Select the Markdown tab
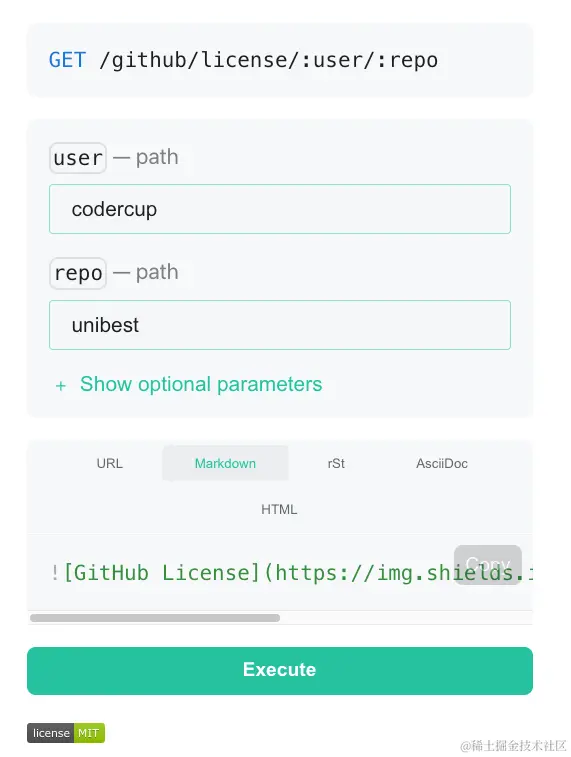The height and width of the screenshot is (757, 571). (x=225, y=463)
